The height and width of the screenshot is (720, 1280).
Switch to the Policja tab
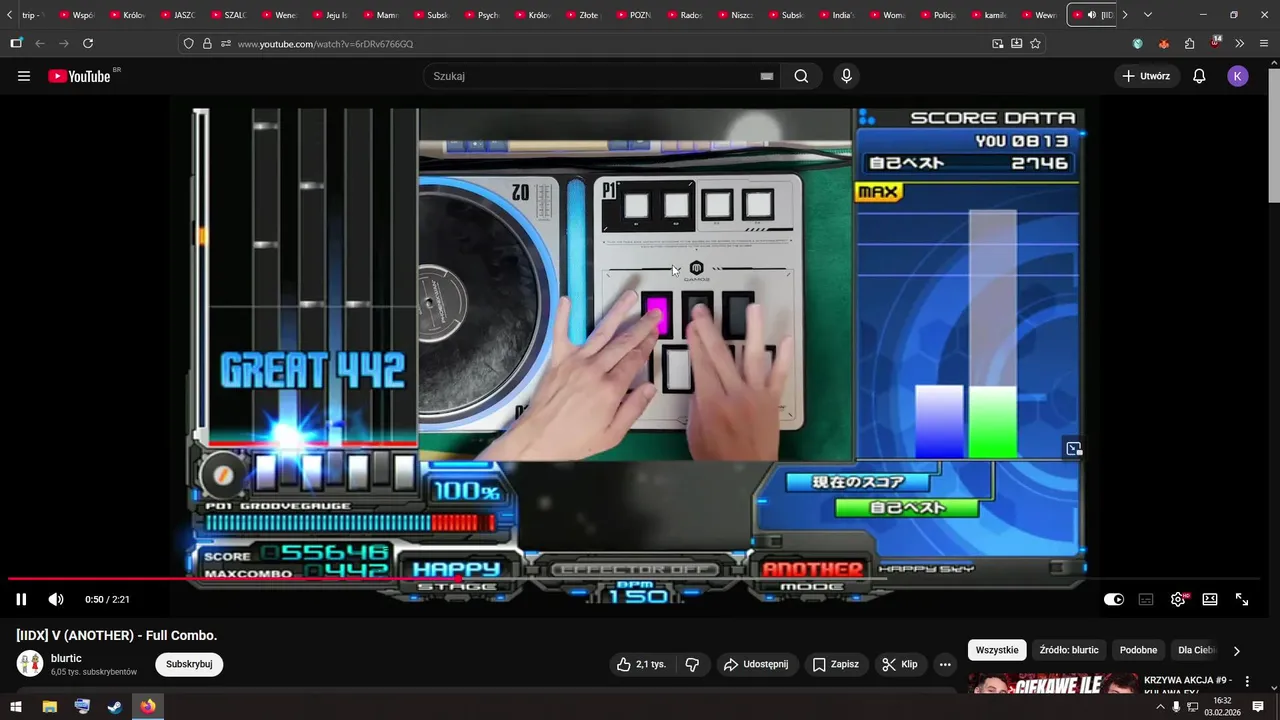click(x=940, y=15)
